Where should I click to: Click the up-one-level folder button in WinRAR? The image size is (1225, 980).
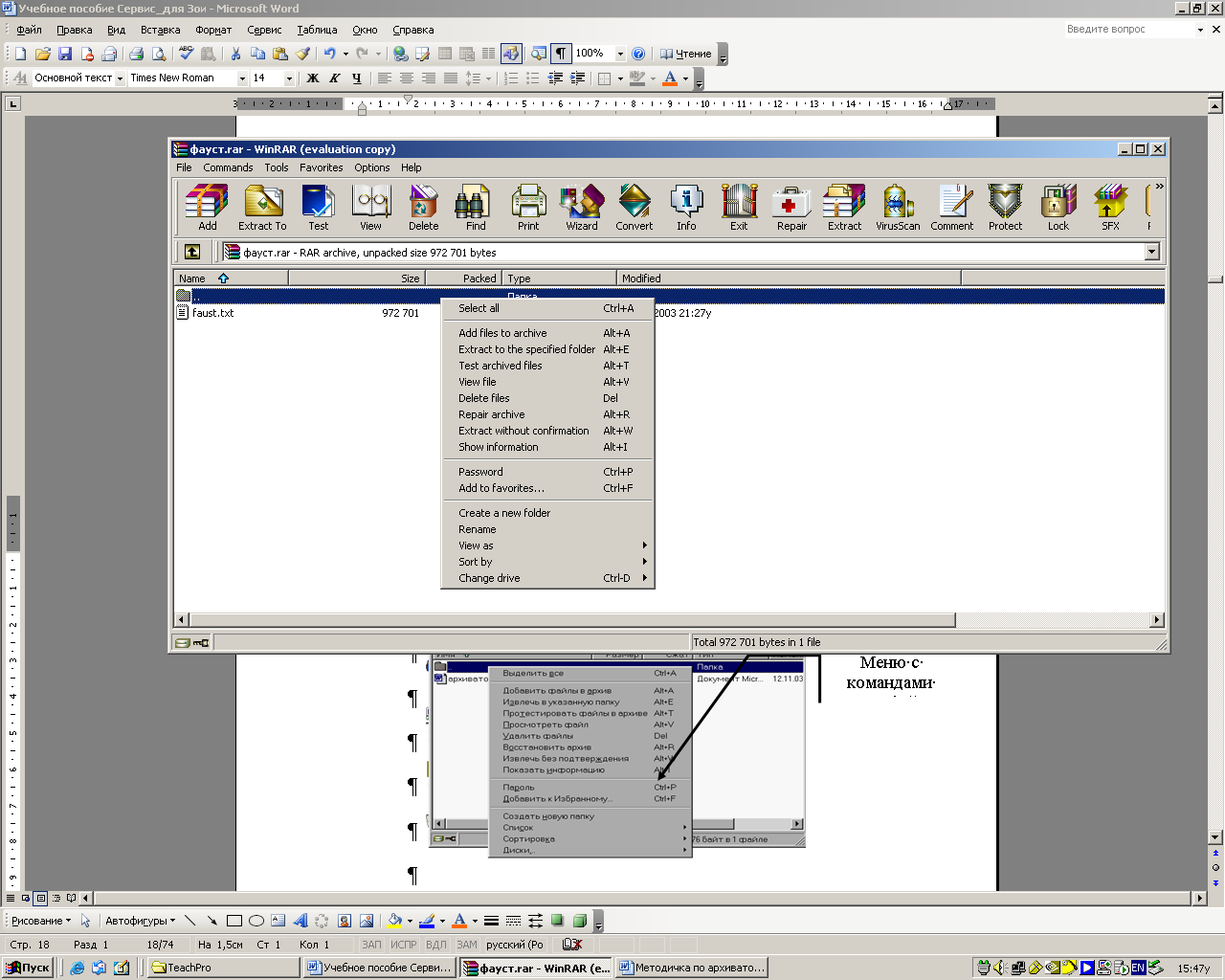pos(191,252)
